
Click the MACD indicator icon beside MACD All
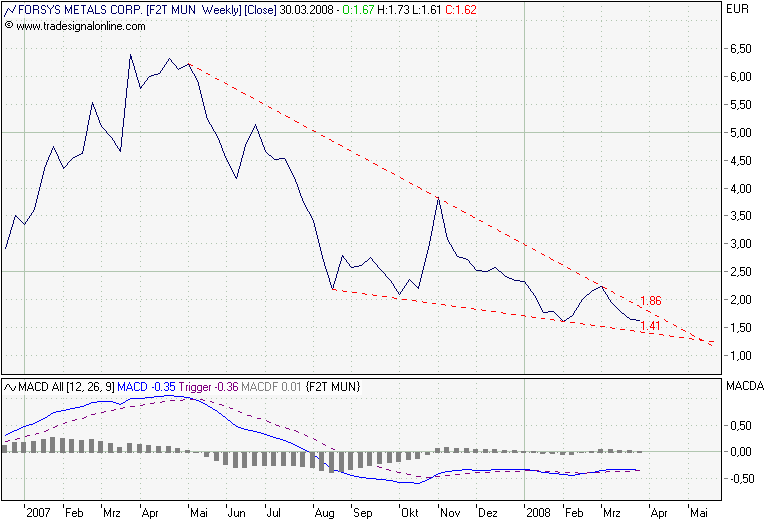tap(10, 387)
